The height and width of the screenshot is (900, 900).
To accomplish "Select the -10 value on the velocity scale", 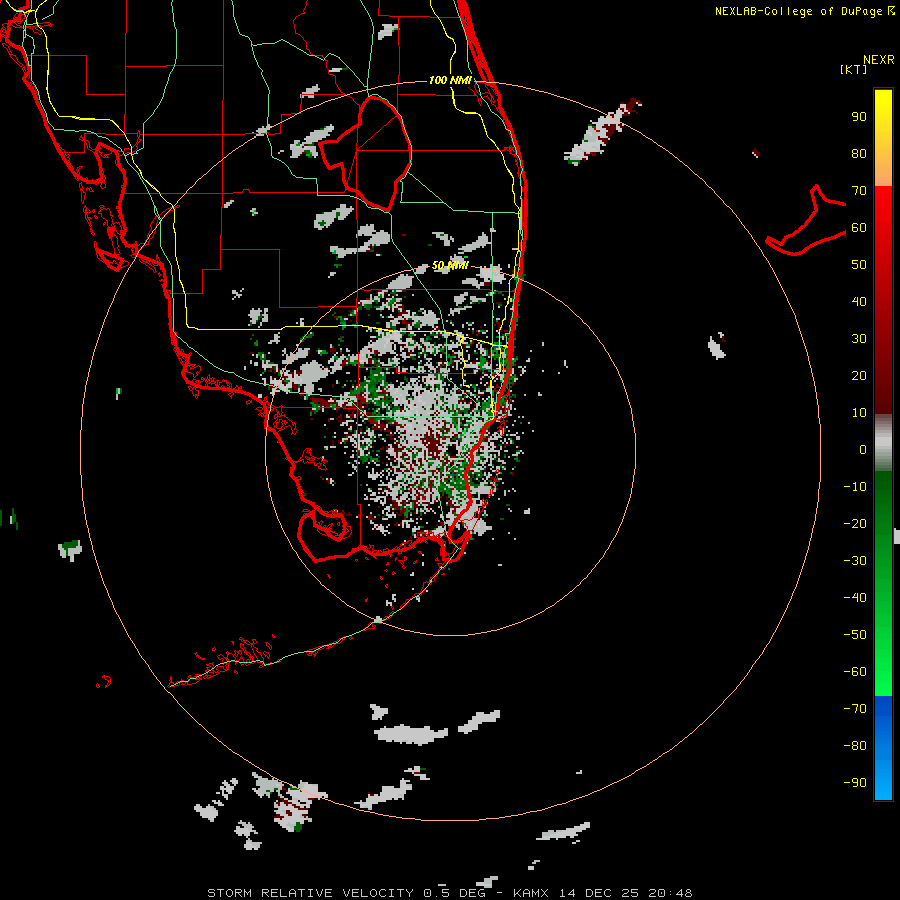I will click(855, 487).
